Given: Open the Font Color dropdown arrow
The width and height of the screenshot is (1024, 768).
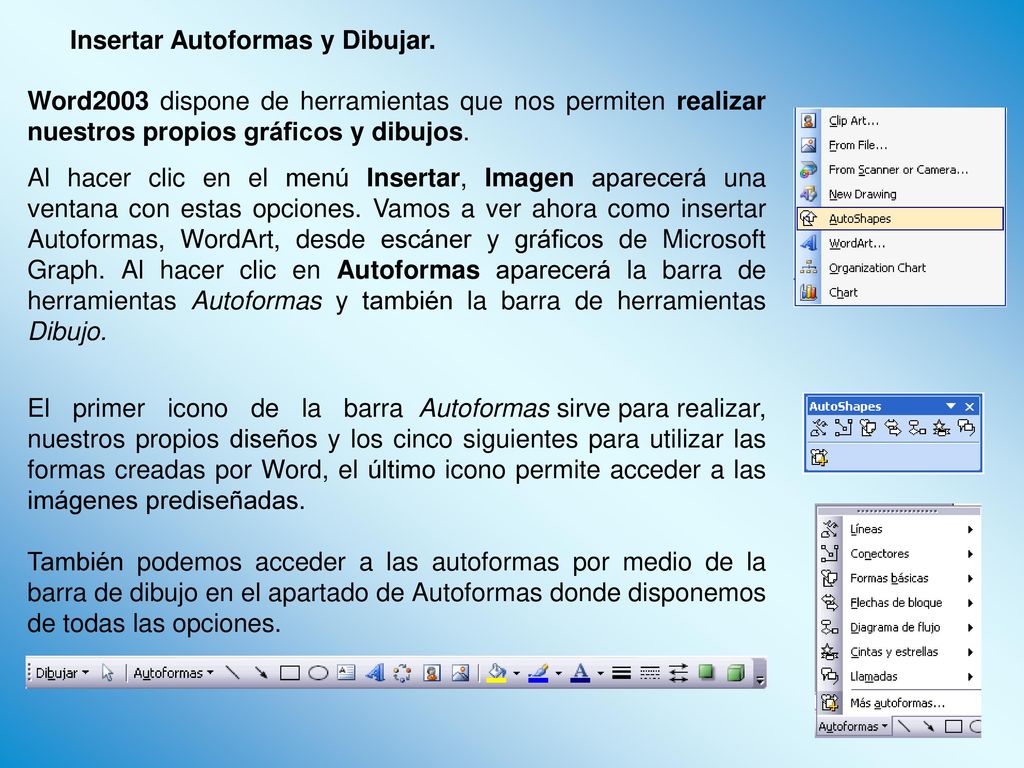Looking at the screenshot, I should coord(600,673).
